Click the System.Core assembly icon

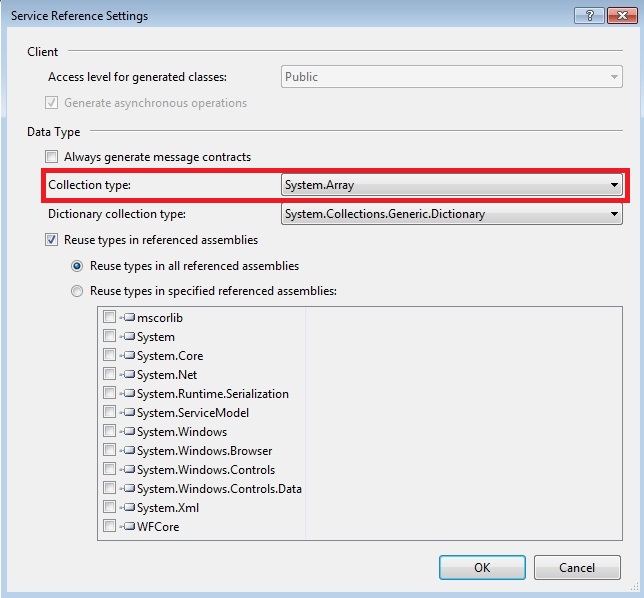127,356
